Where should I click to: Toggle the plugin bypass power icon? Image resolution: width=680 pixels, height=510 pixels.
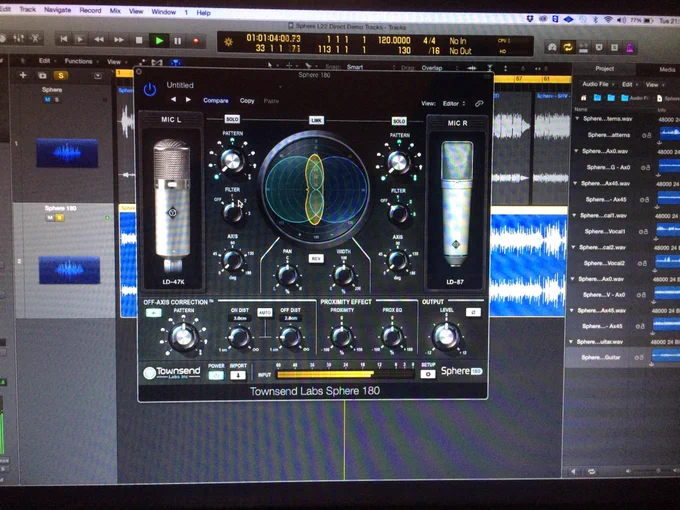150,90
